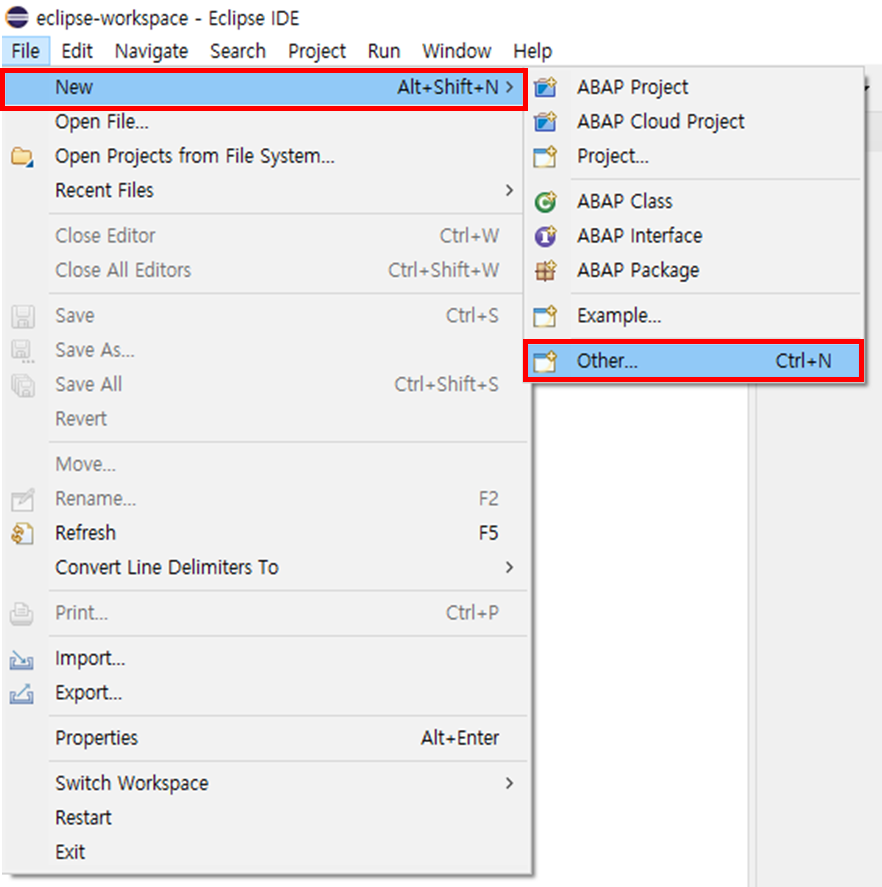The height and width of the screenshot is (887, 882).
Task: Click the Alt+Shift+N shortcut text
Action: tap(448, 87)
